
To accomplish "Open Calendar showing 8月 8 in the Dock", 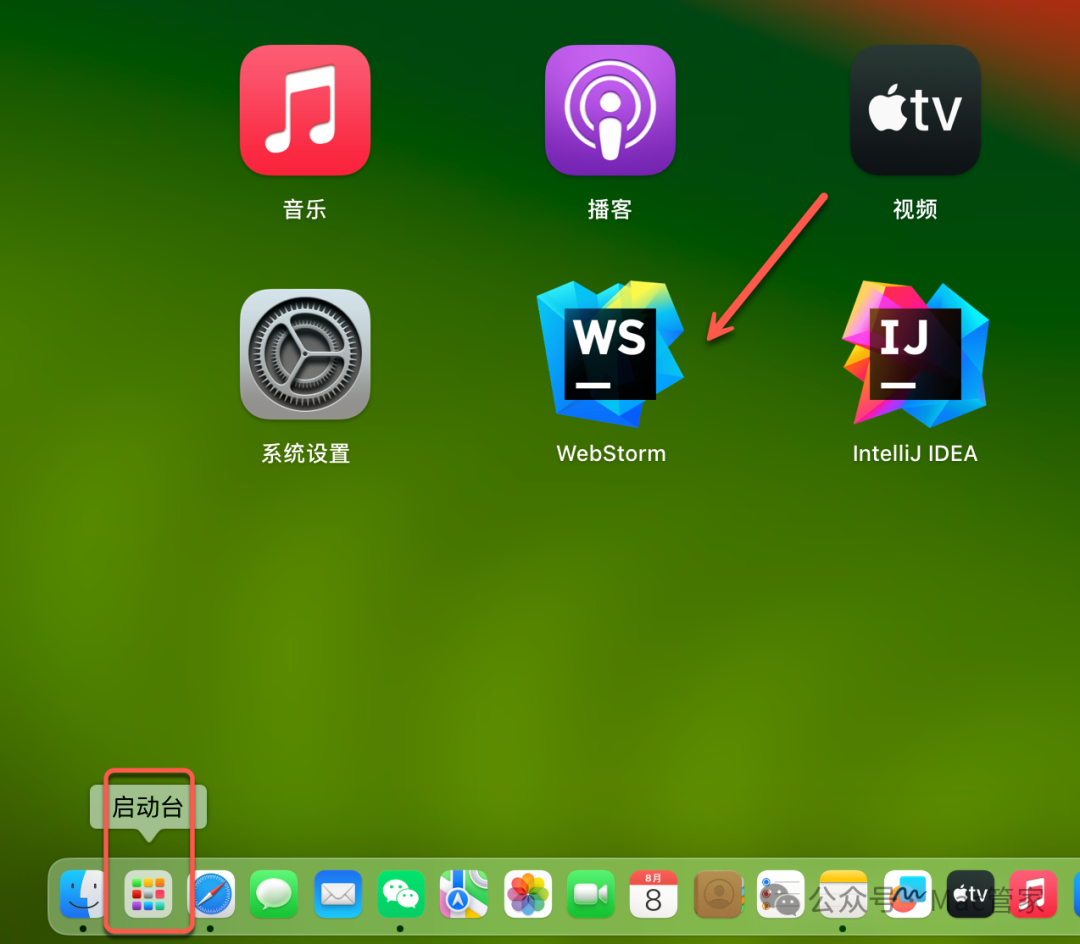I will [654, 894].
